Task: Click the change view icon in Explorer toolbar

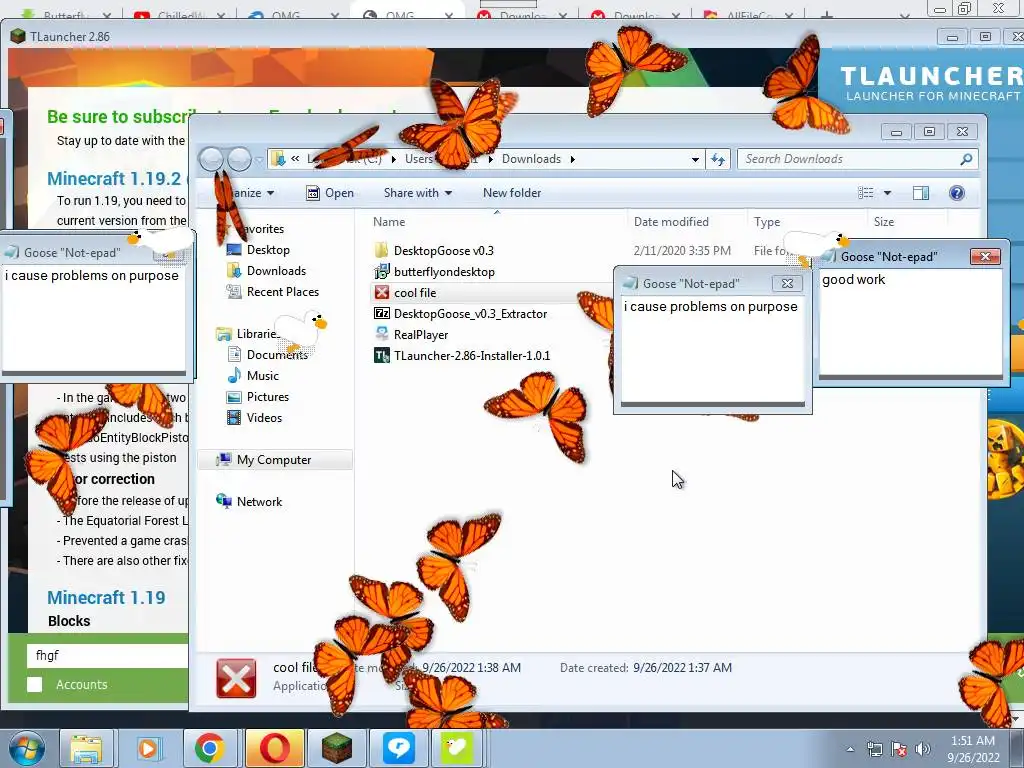Action: (865, 193)
